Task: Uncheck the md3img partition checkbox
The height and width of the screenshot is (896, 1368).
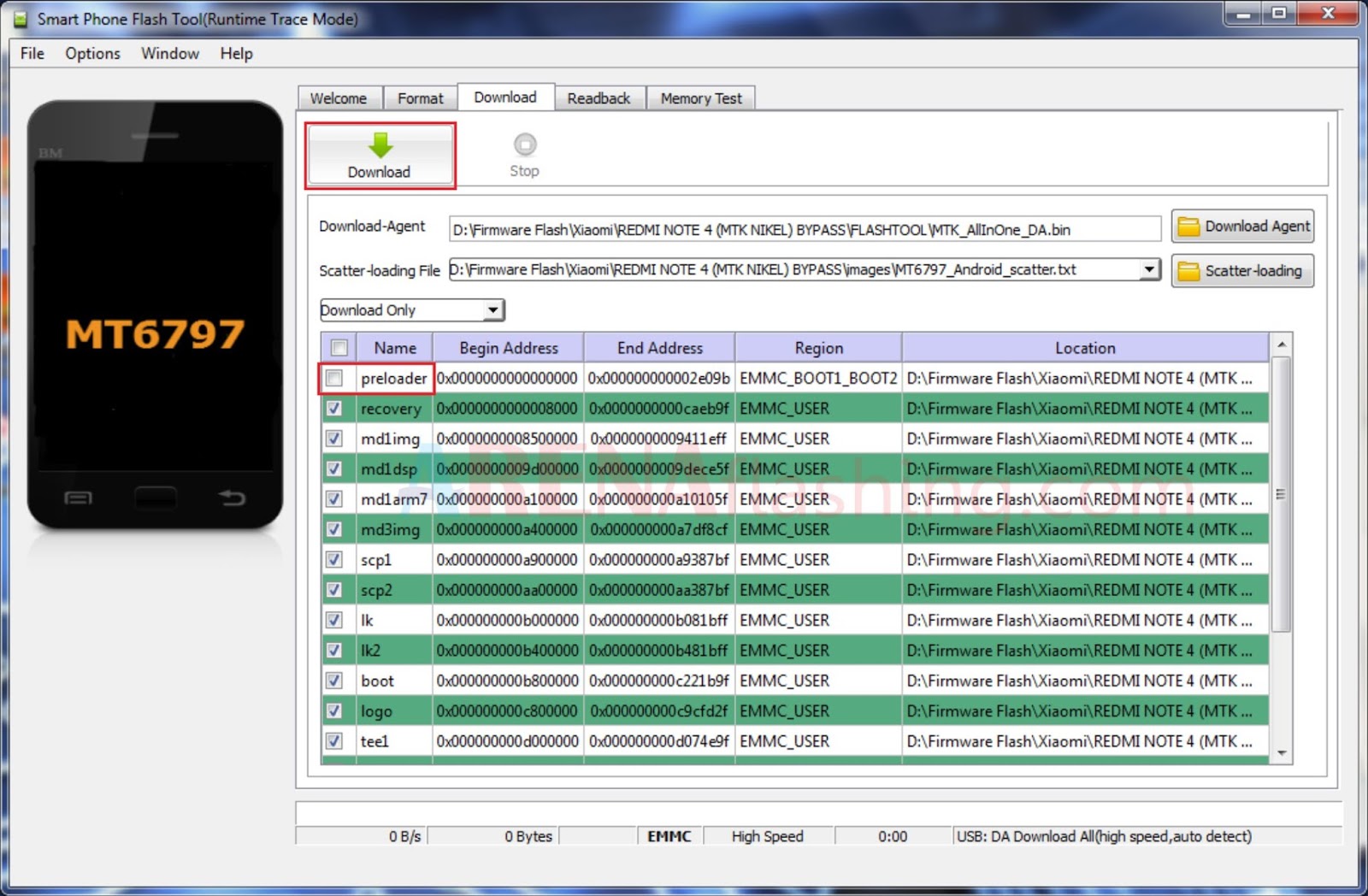Action: [334, 529]
